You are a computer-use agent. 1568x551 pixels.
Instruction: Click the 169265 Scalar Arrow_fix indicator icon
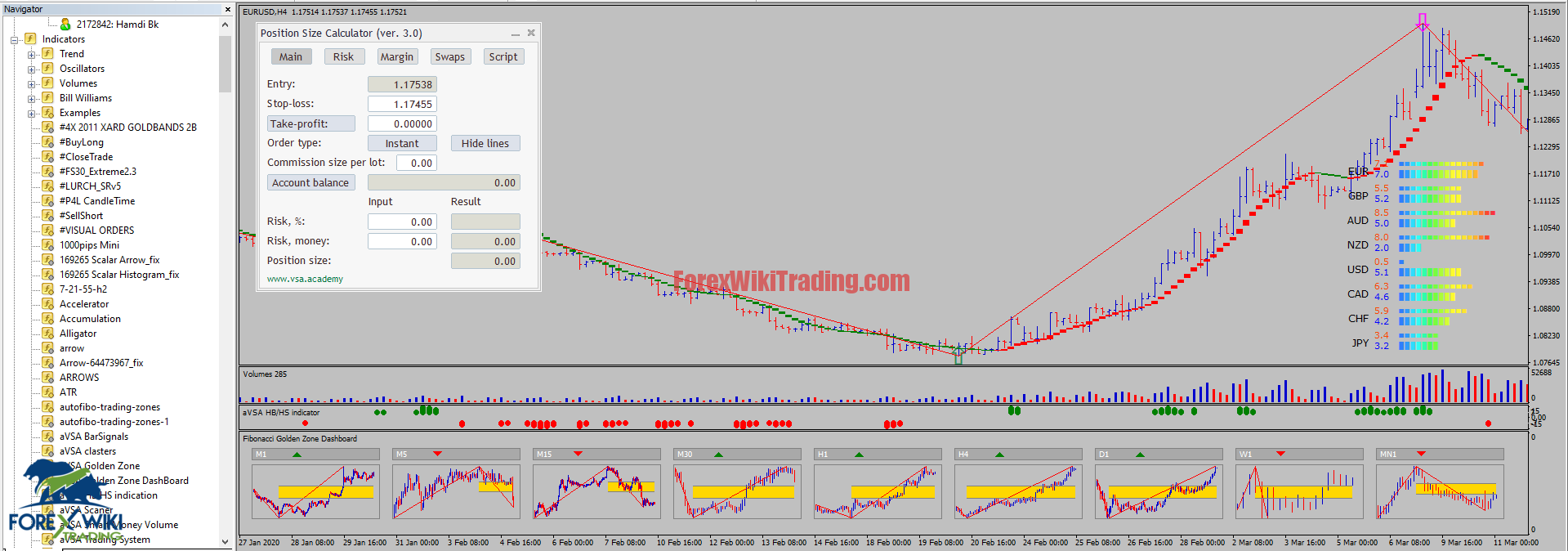pyautogui.click(x=48, y=260)
